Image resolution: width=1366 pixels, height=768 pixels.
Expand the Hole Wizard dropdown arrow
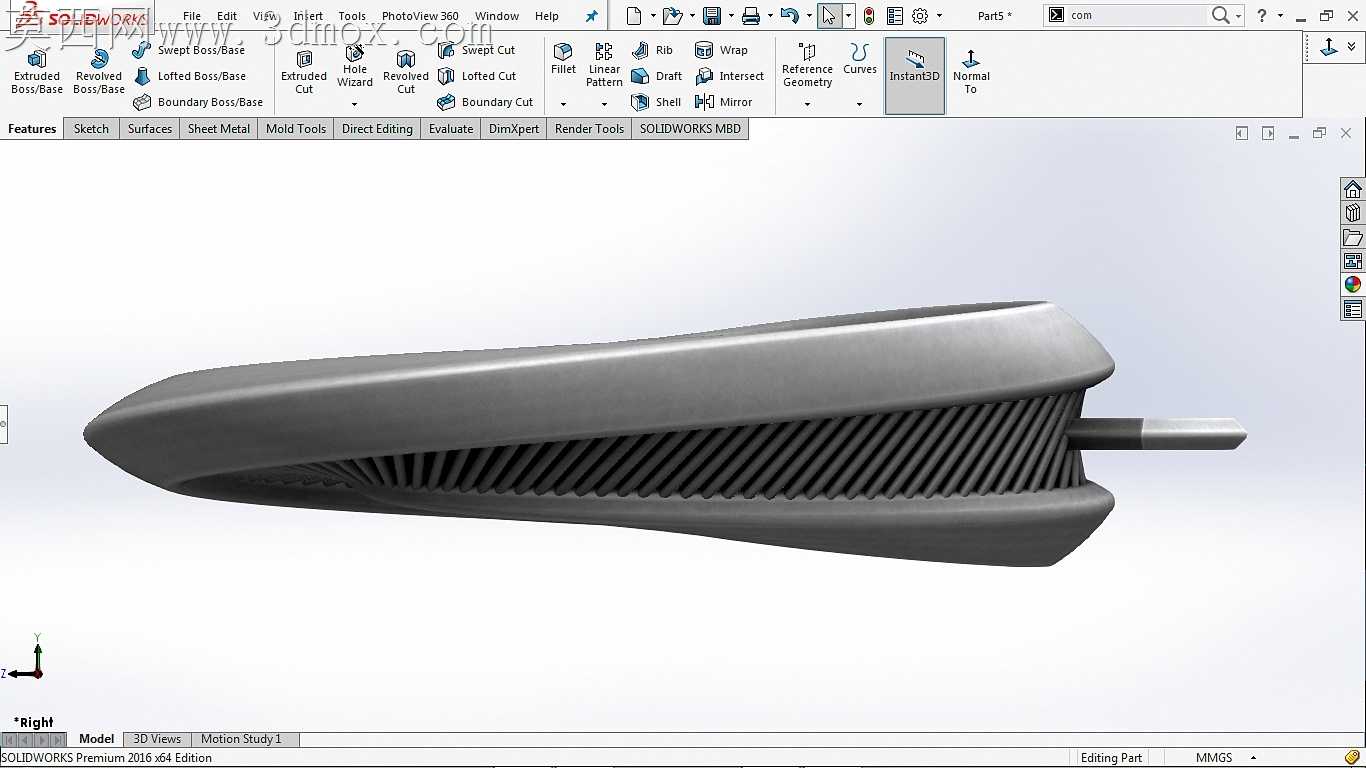[355, 104]
